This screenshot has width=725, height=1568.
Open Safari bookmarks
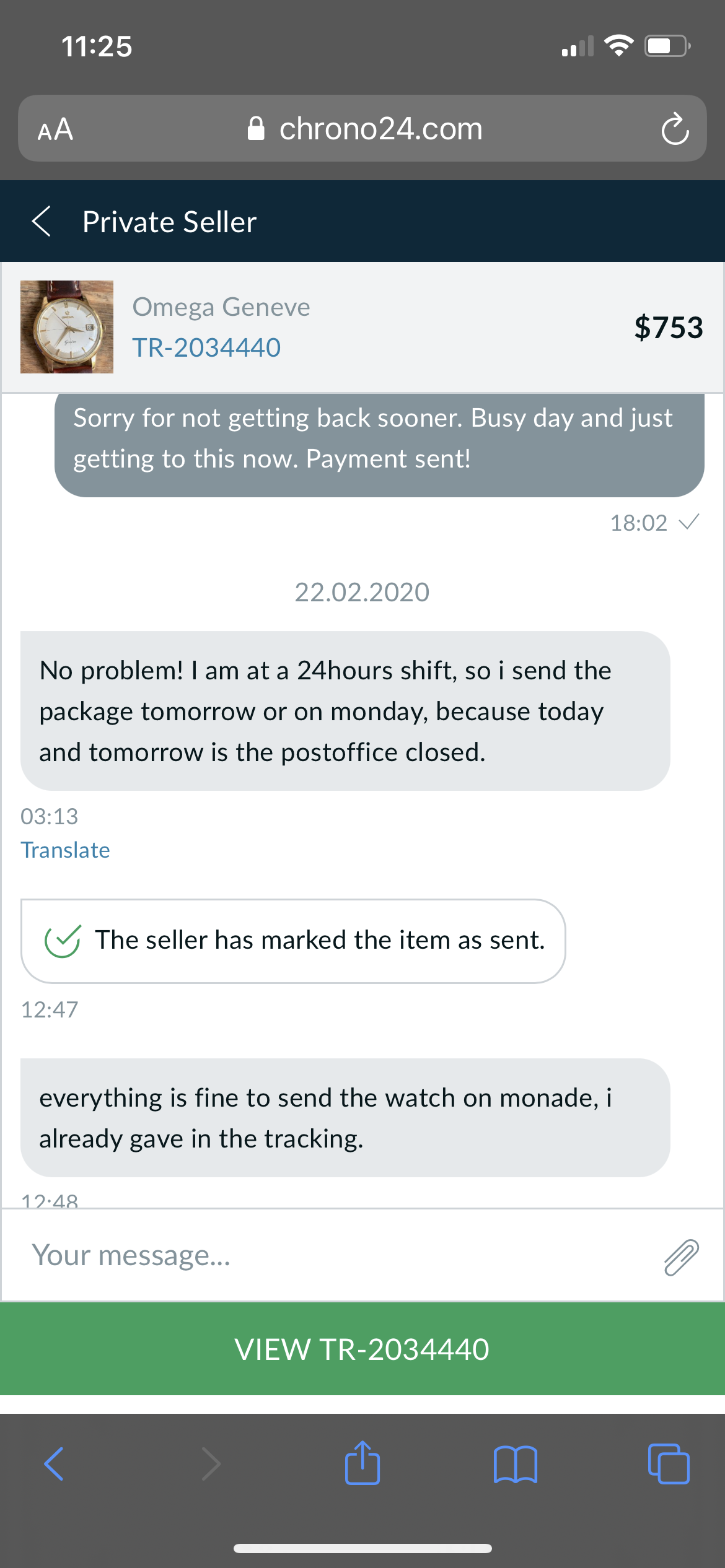[516, 1464]
